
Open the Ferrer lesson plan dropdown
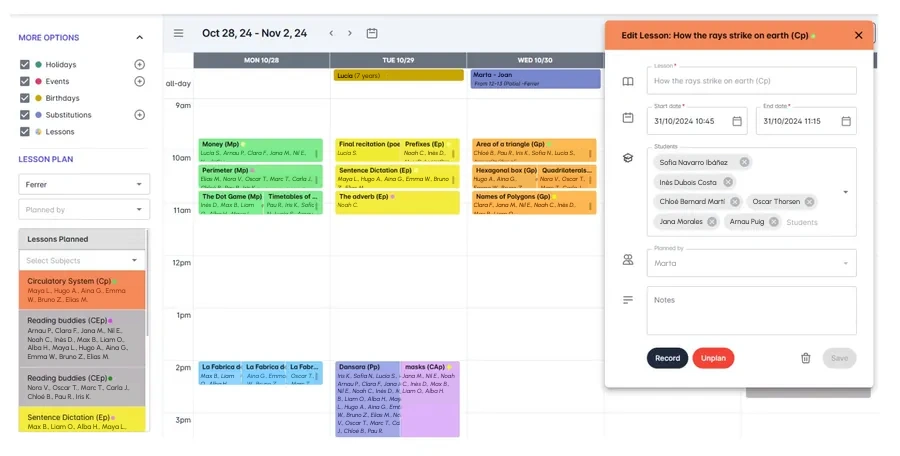coord(84,184)
